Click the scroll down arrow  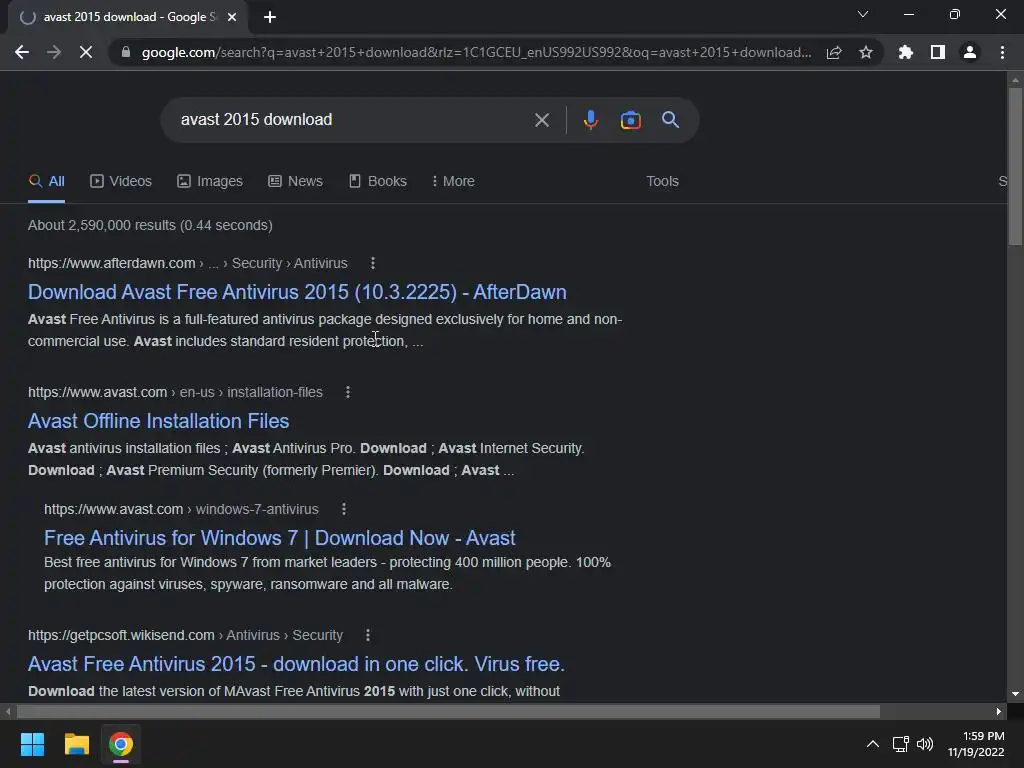[1015, 694]
